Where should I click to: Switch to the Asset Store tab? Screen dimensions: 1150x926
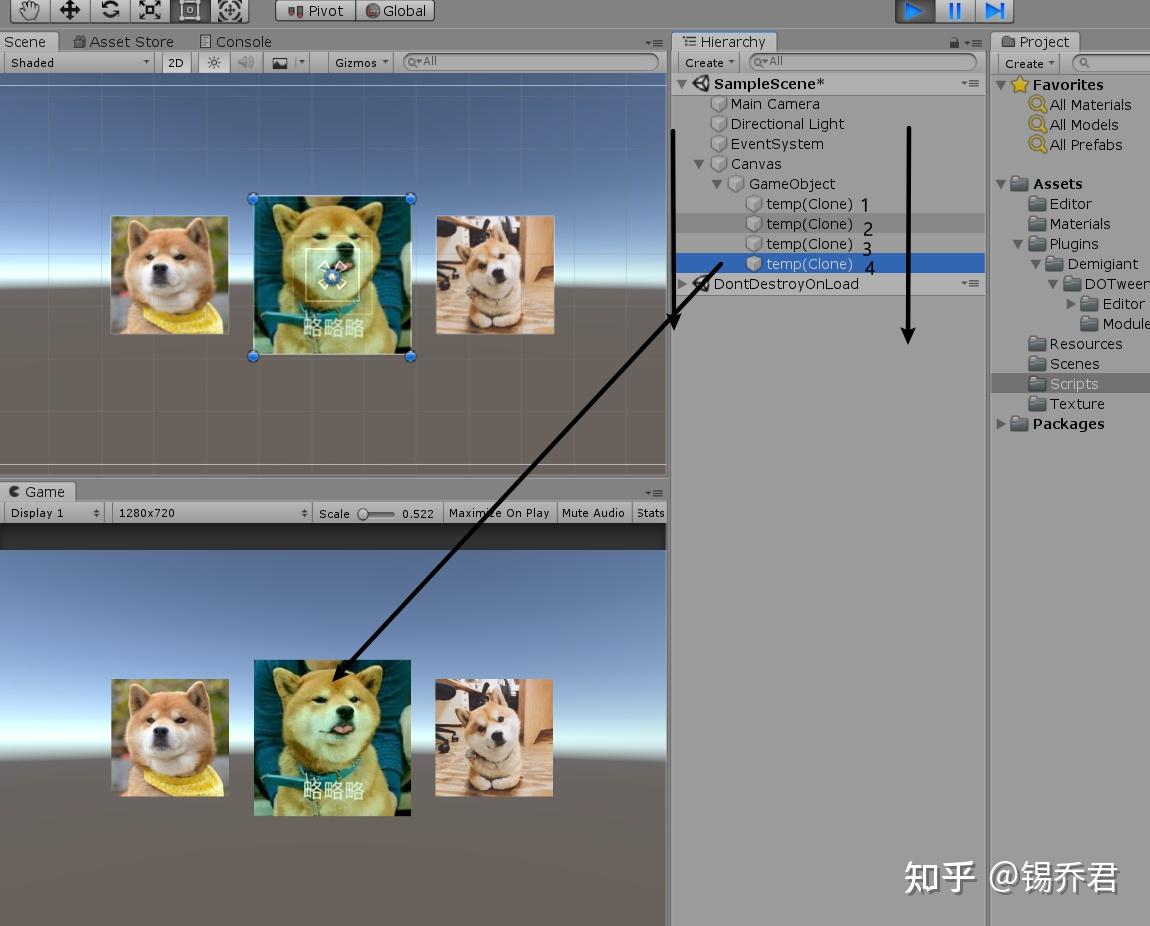point(123,41)
